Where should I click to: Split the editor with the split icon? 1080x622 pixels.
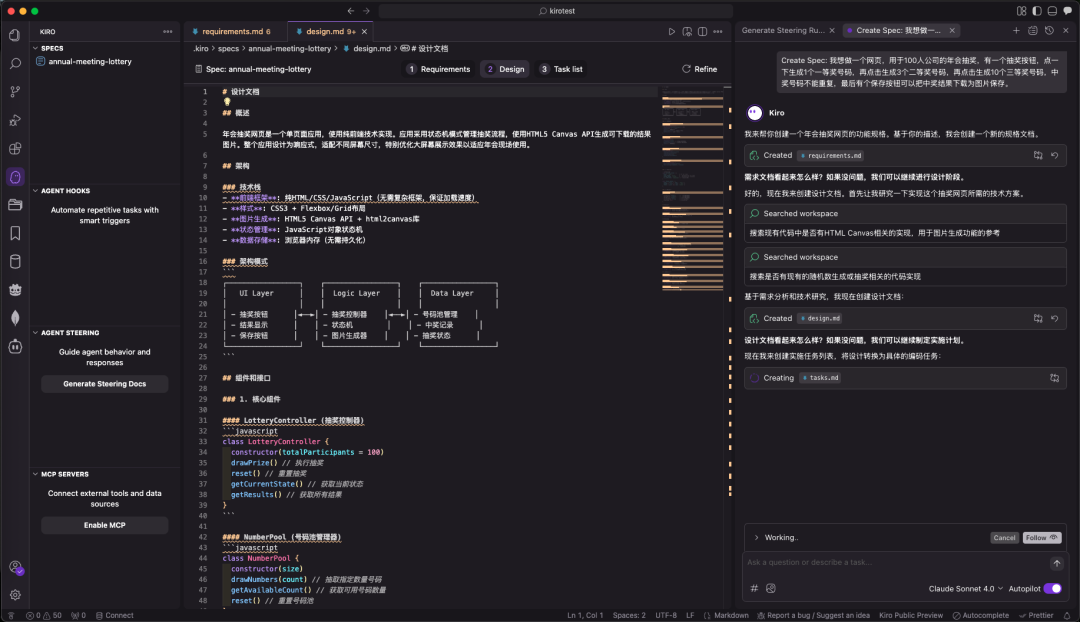703,32
